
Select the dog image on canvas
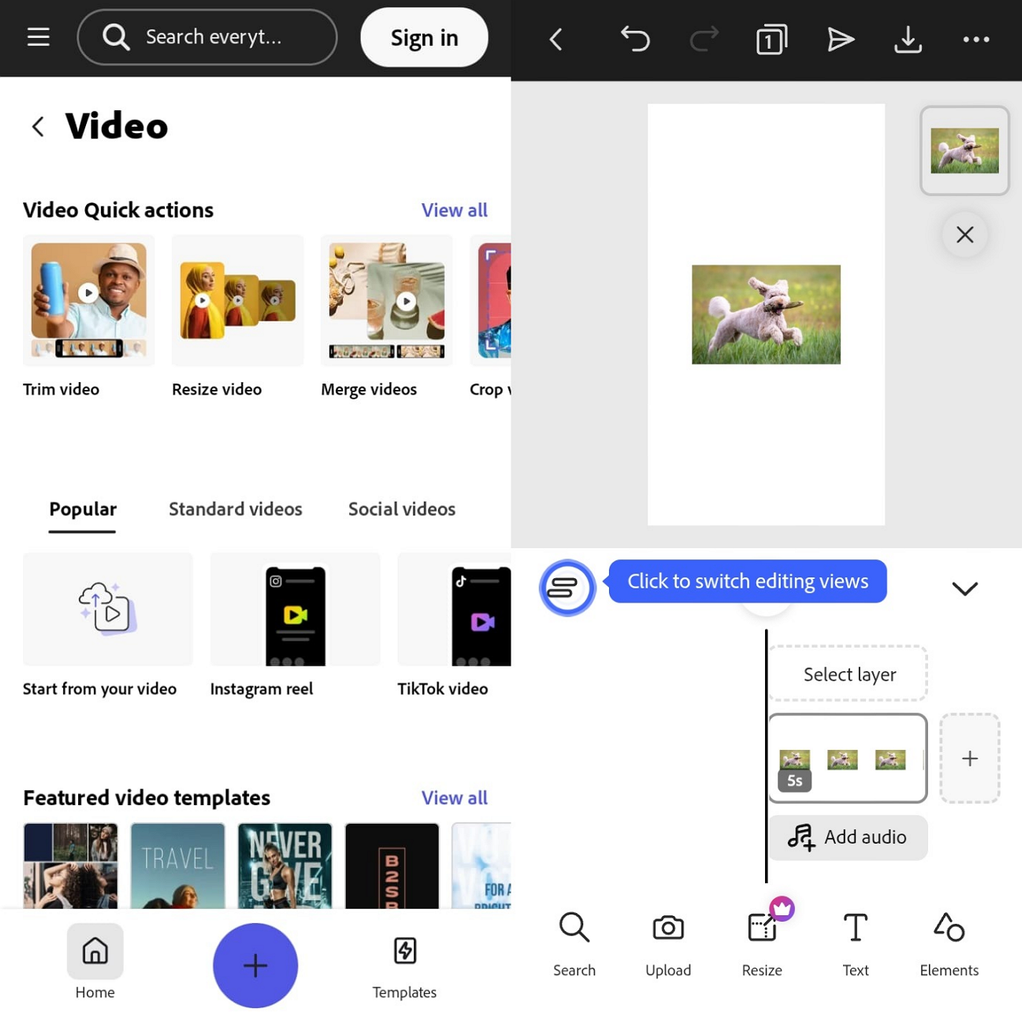pos(766,314)
